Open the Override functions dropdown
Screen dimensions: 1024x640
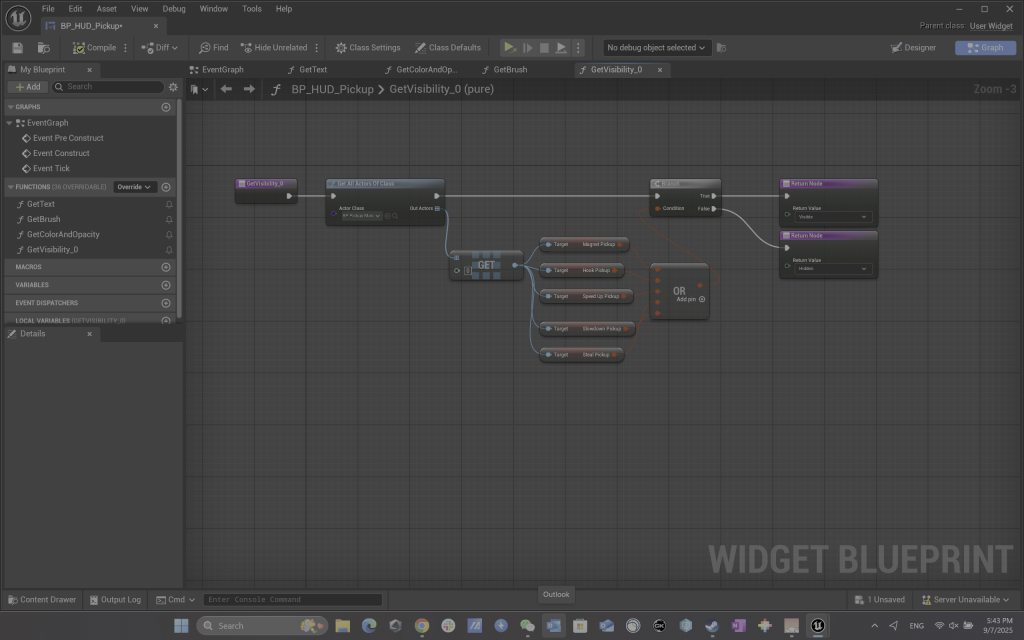click(134, 187)
